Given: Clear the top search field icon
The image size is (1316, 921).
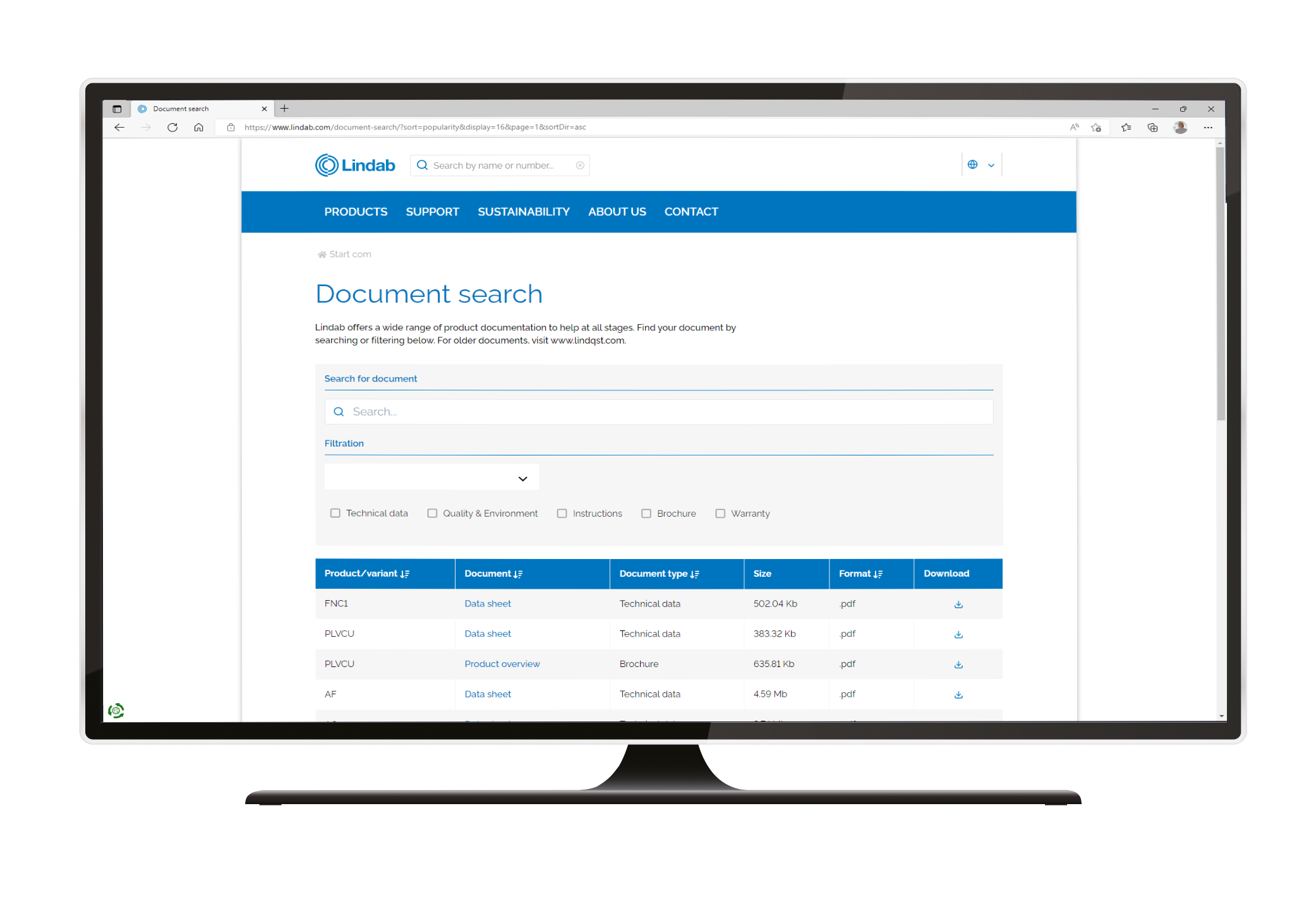Looking at the screenshot, I should [579, 166].
